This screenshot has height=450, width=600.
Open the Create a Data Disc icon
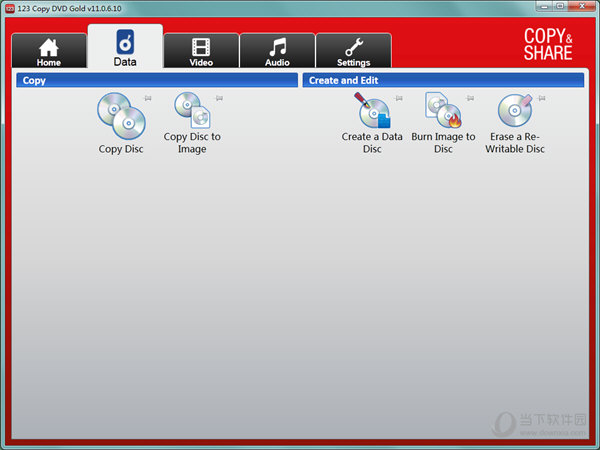[x=372, y=110]
